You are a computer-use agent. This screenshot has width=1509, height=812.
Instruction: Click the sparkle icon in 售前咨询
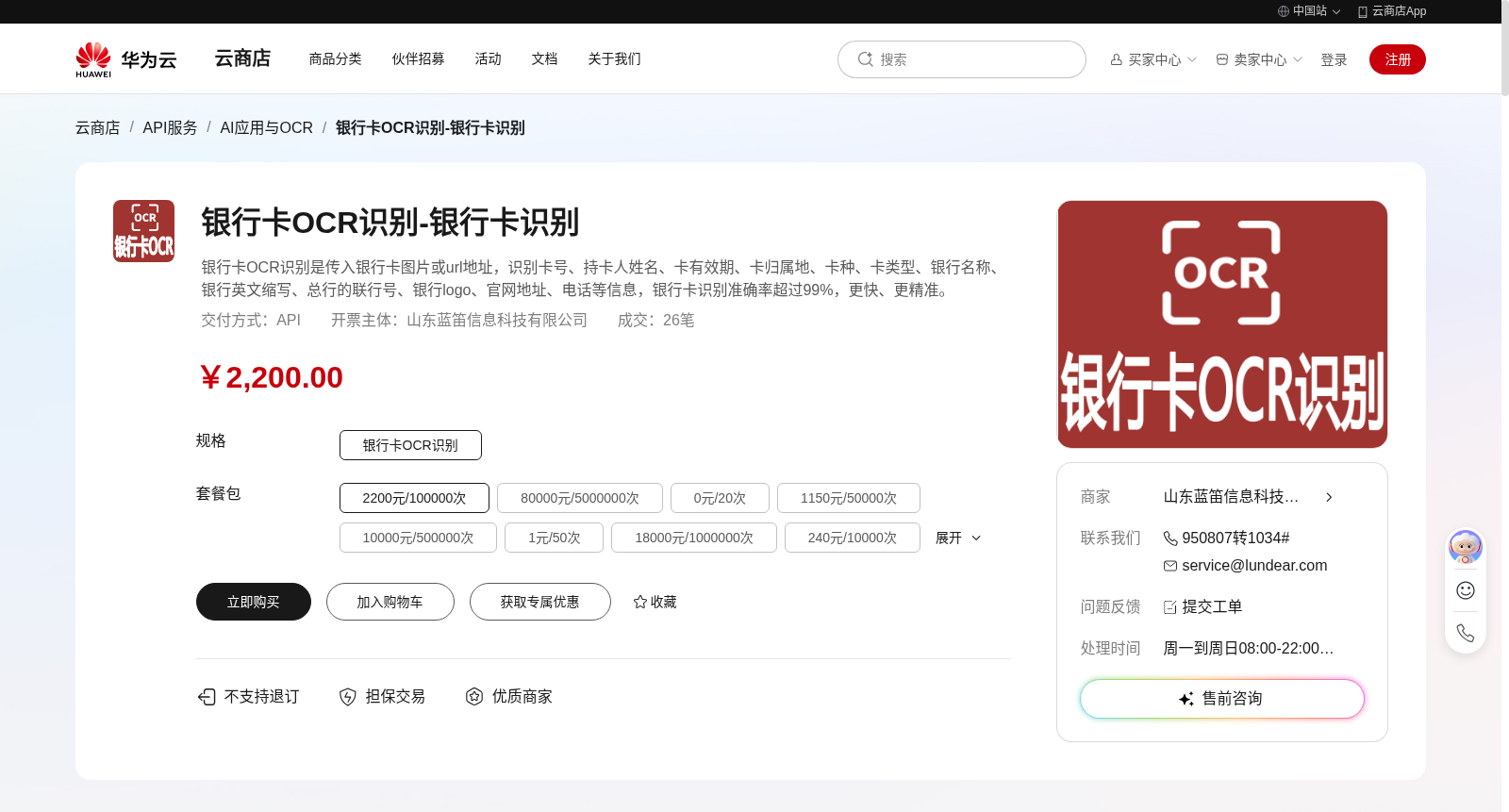click(x=1186, y=699)
